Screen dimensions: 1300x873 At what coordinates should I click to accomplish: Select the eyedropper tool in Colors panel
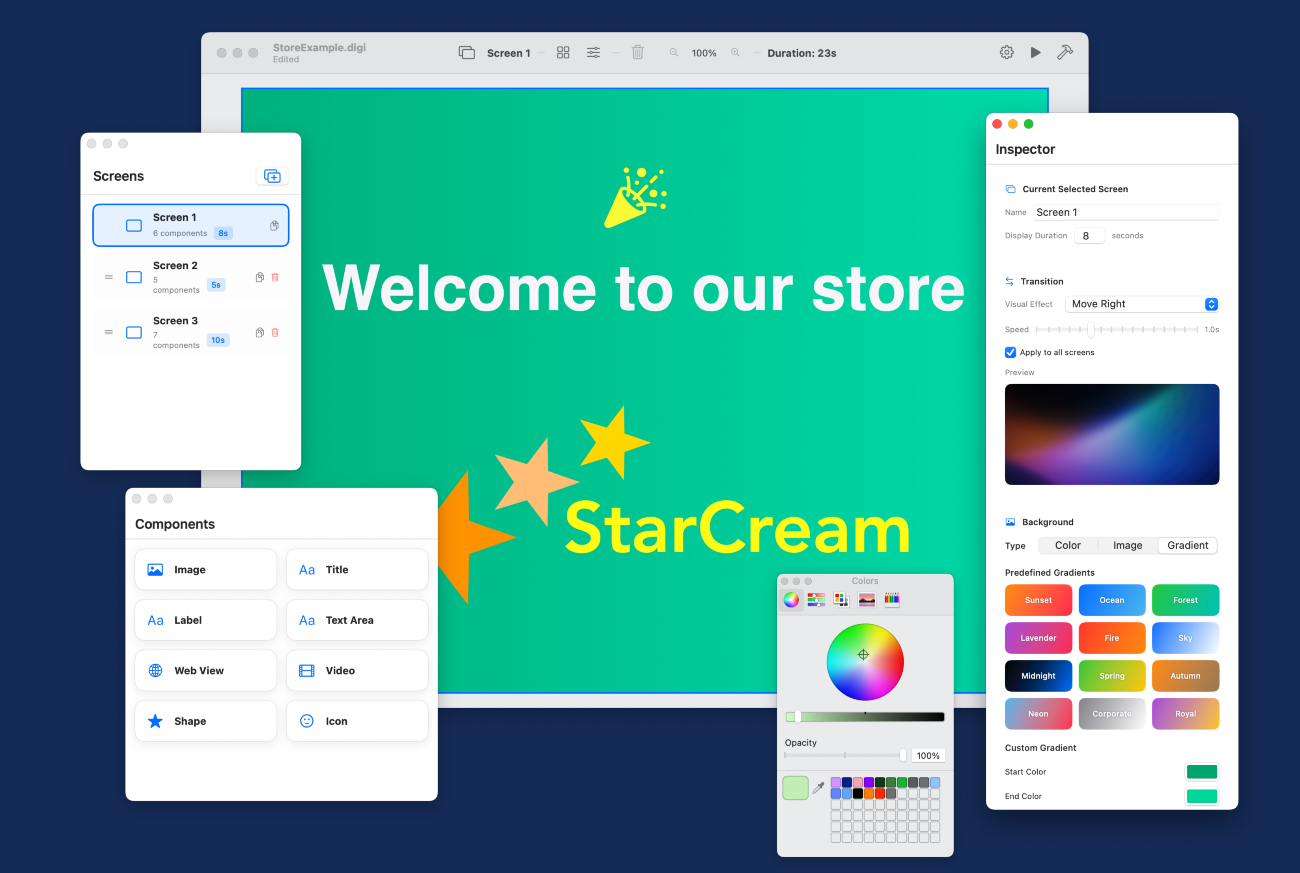click(818, 788)
